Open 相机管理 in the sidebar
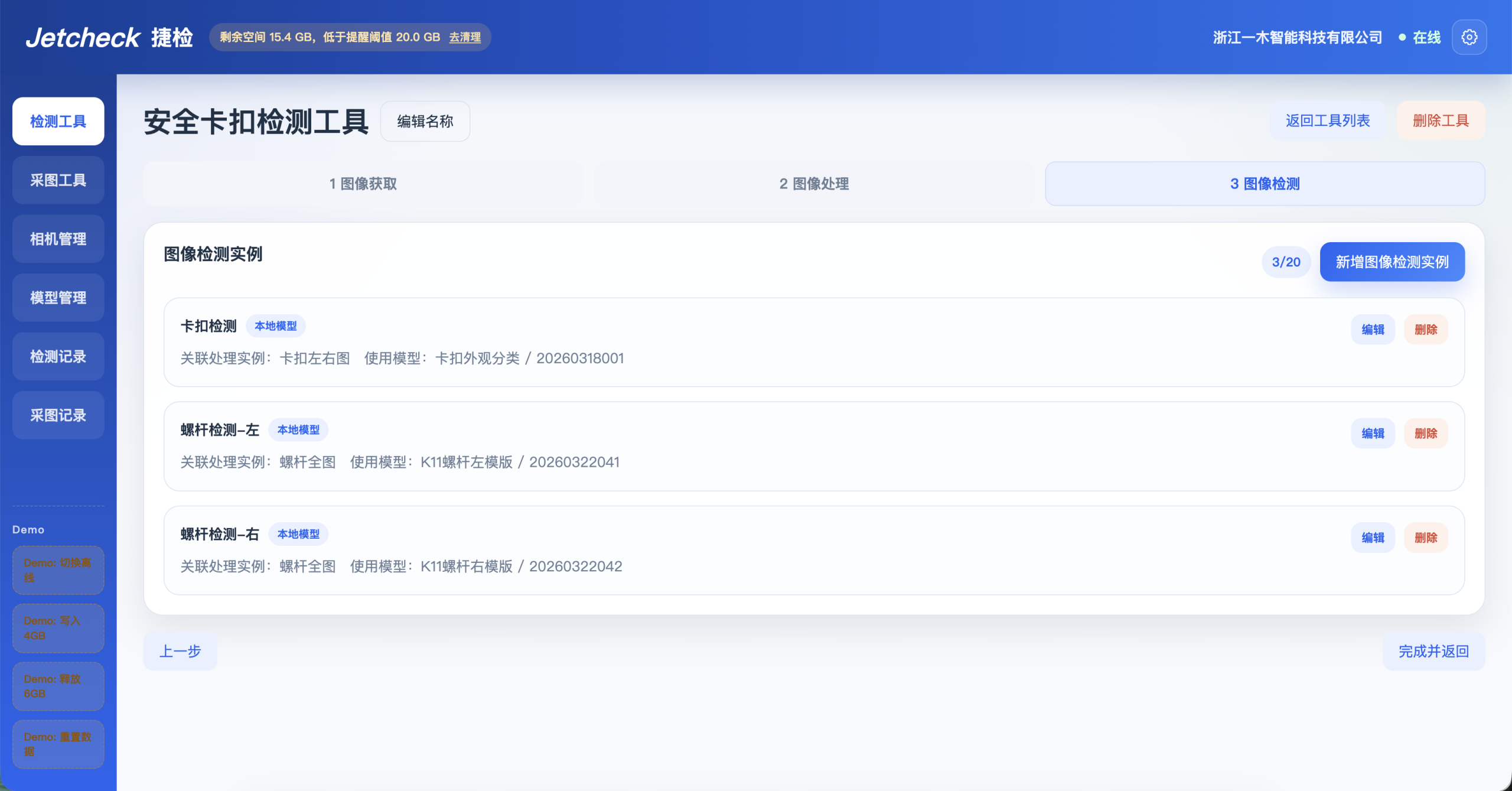This screenshot has height=791, width=1512. pyautogui.click(x=58, y=239)
